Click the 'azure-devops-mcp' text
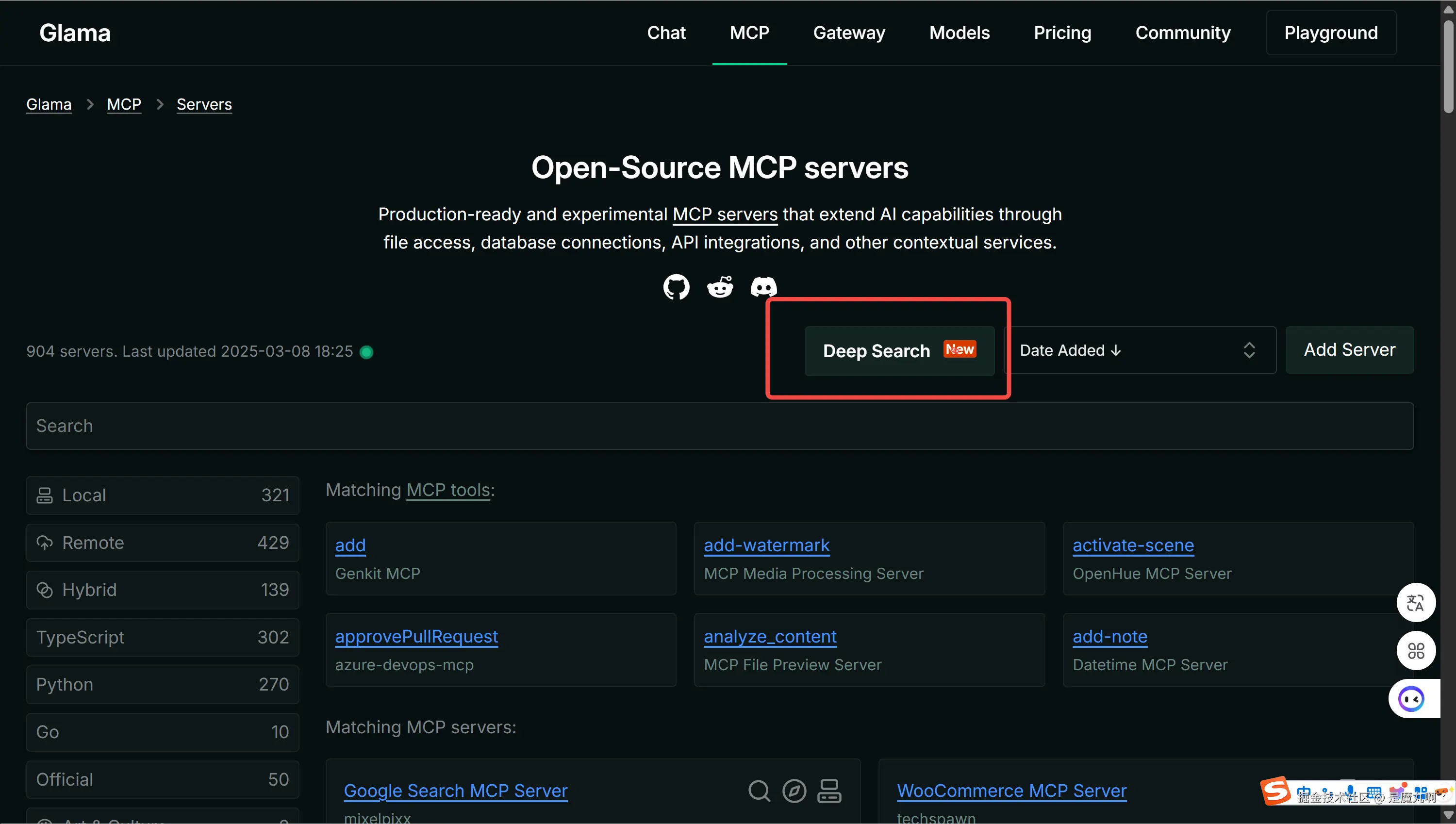This screenshot has height=824, width=1456. (x=404, y=665)
